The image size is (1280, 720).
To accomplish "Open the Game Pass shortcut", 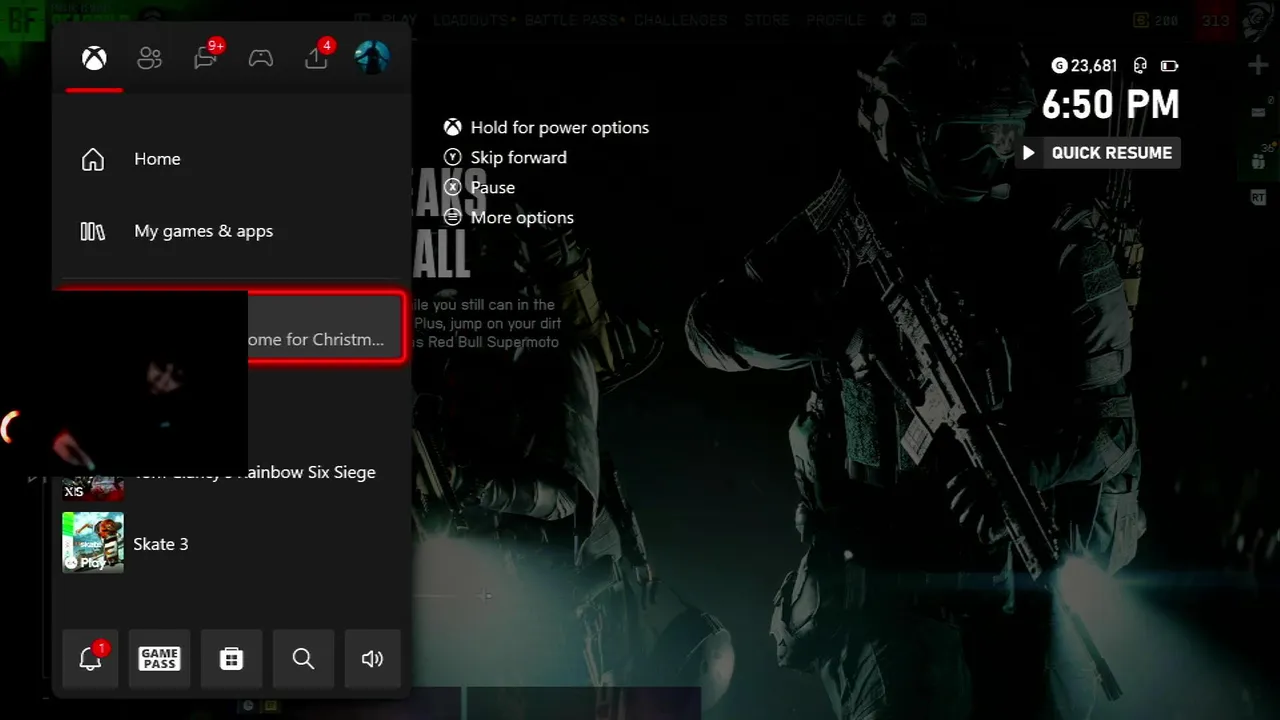I will pyautogui.click(x=159, y=658).
